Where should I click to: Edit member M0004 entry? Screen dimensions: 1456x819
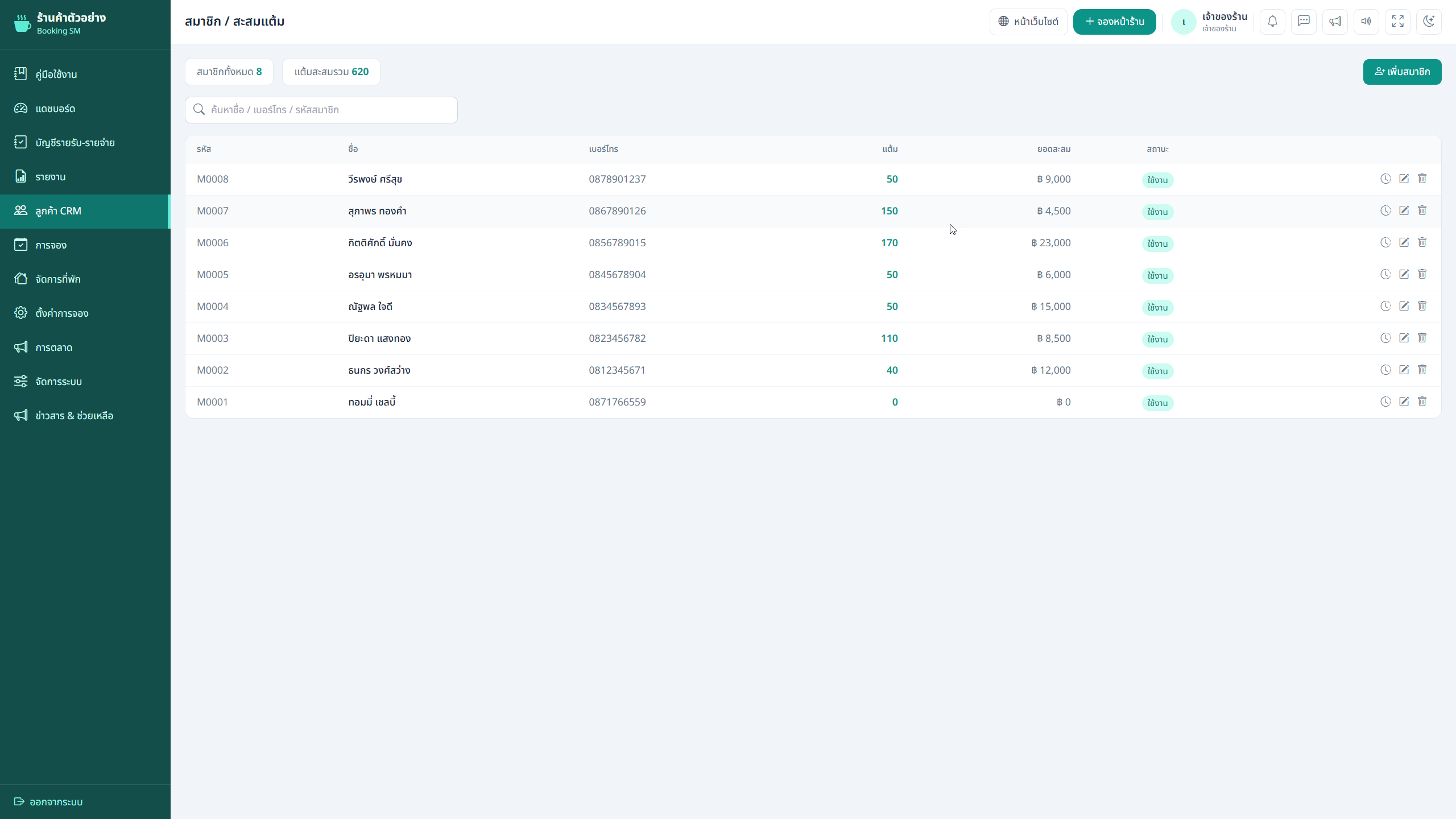pyautogui.click(x=1404, y=306)
